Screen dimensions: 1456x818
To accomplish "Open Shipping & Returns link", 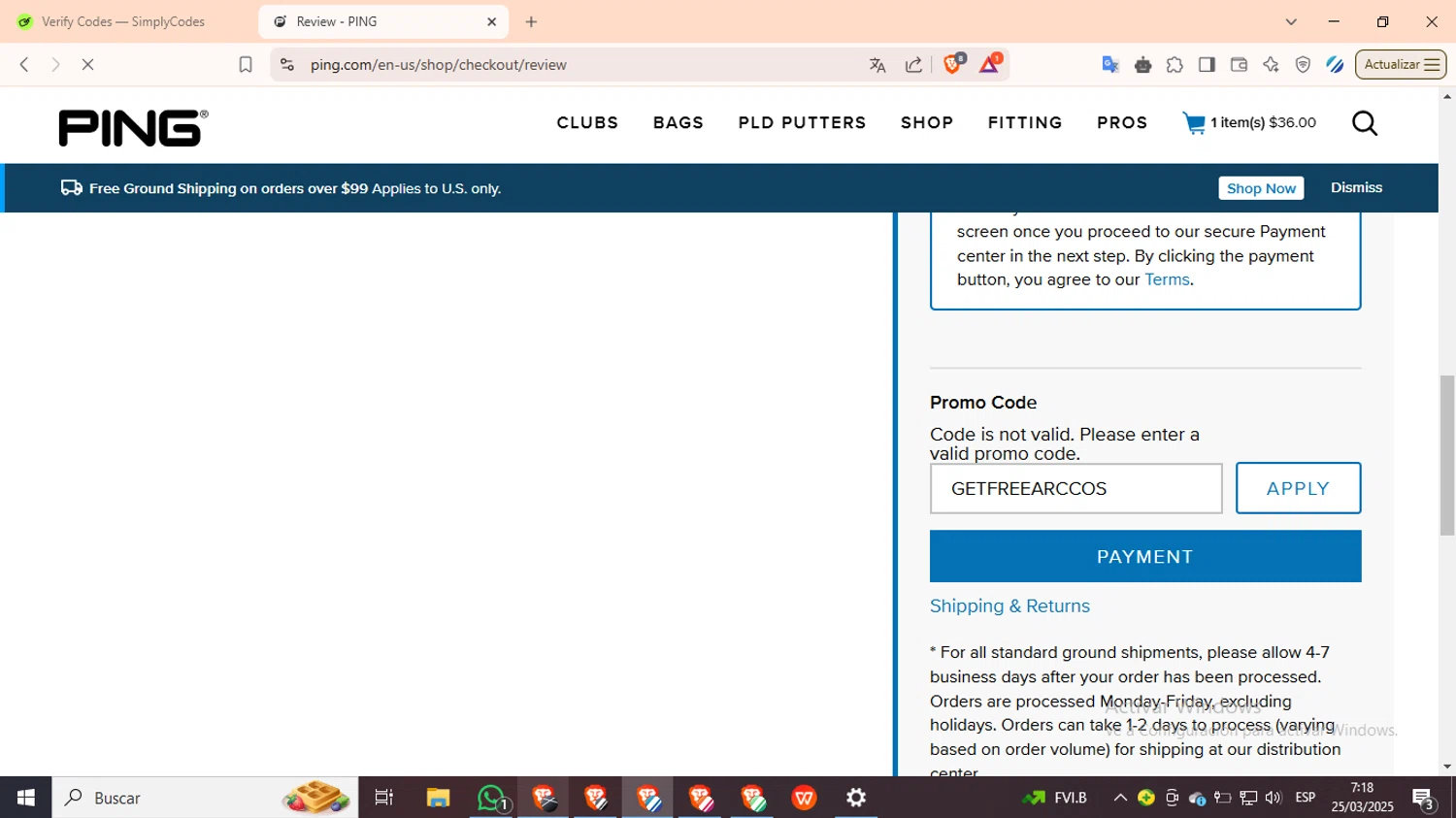I will [x=1009, y=605].
